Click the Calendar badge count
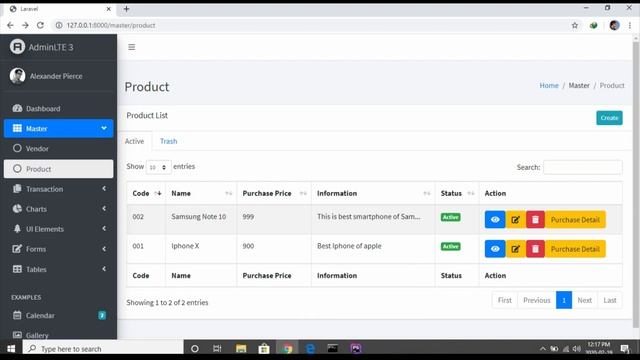The height and width of the screenshot is (360, 640). coord(102,315)
